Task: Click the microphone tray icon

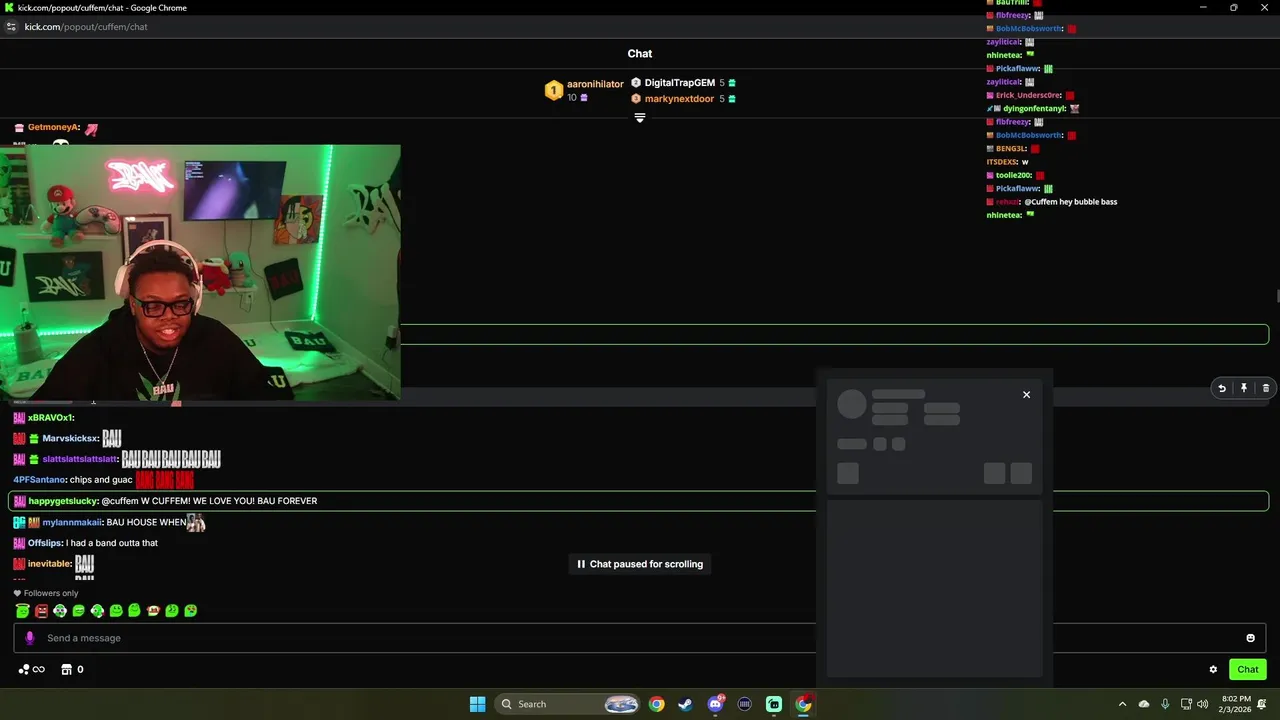Action: pos(1165,704)
